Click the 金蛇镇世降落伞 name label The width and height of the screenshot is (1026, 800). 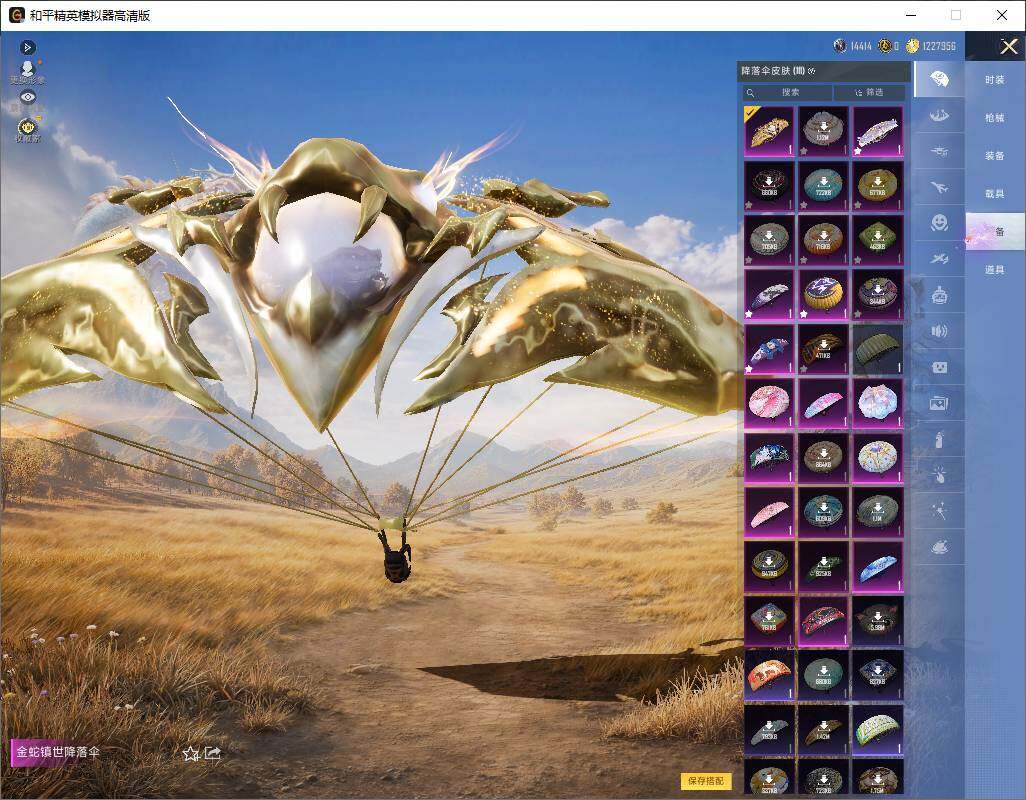(x=58, y=752)
